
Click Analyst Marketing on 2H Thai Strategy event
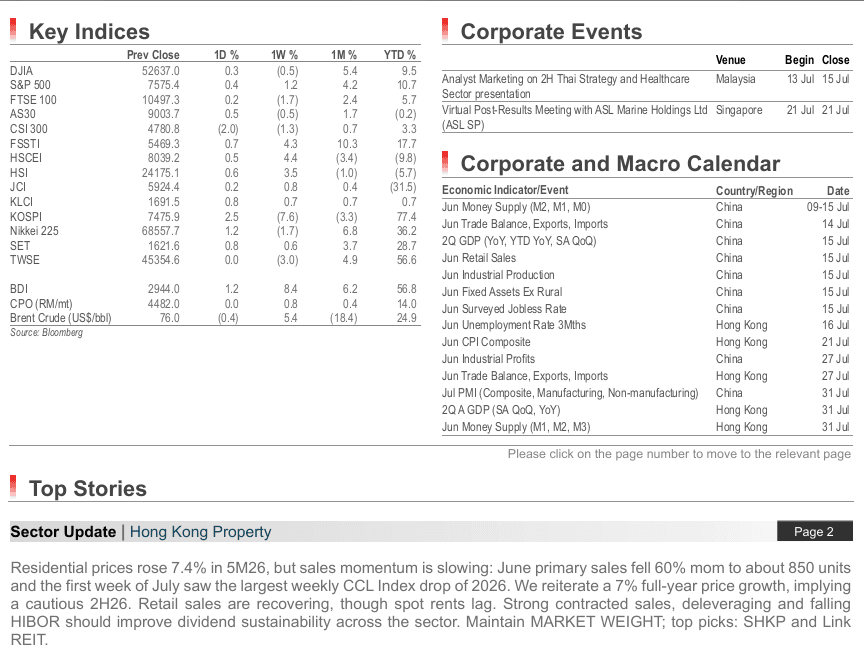[x=646, y=86]
